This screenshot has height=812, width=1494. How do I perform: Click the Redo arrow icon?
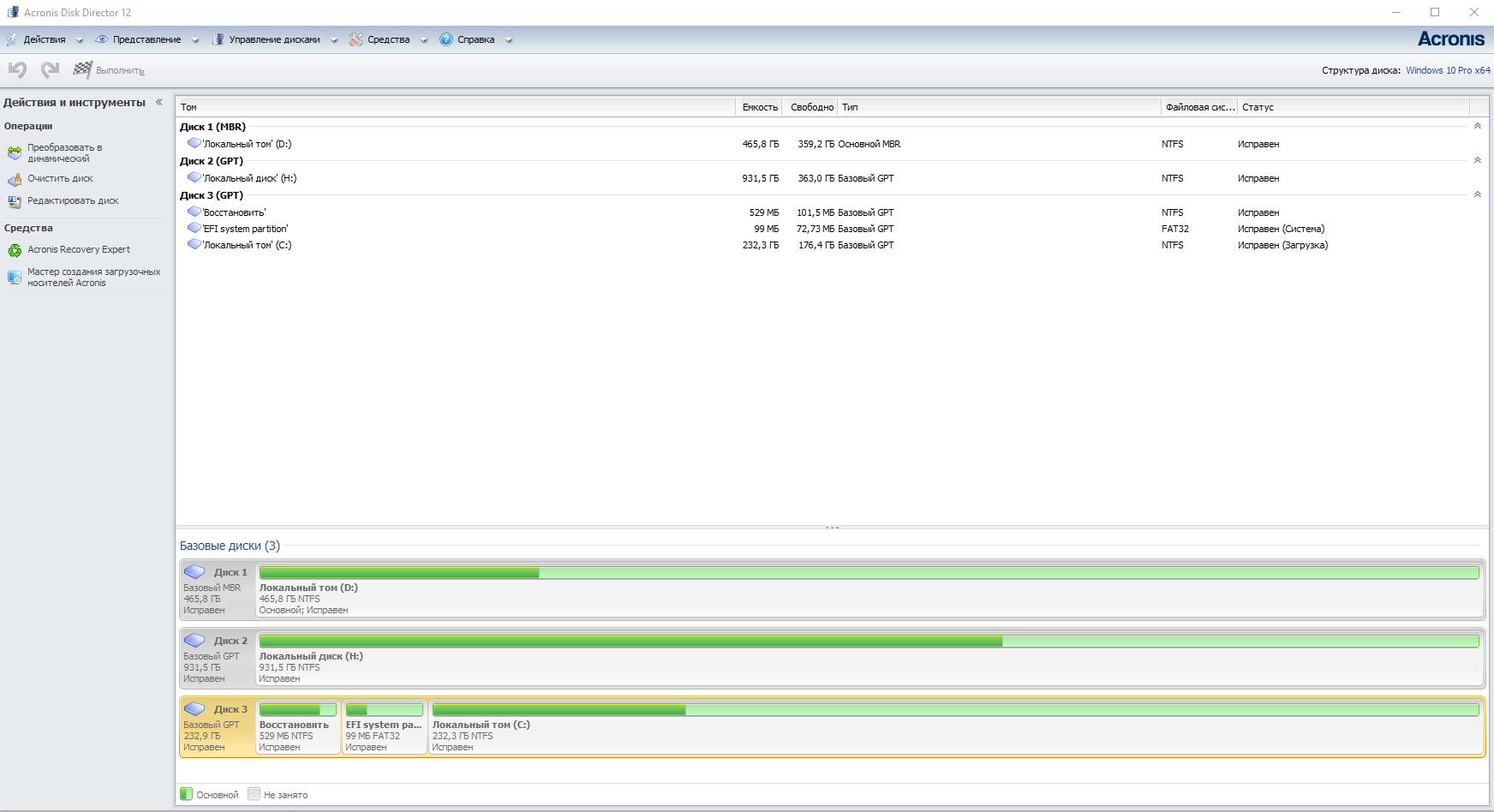51,69
